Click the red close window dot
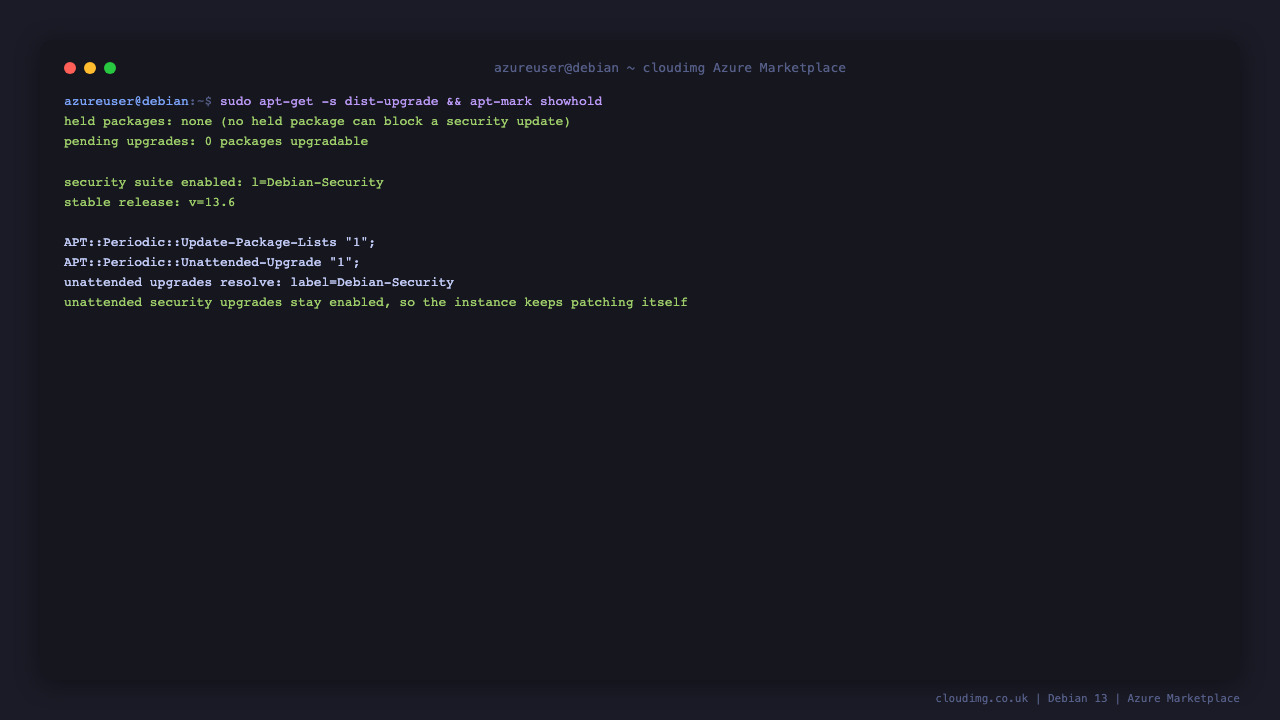The image size is (1280, 720). (x=70, y=68)
